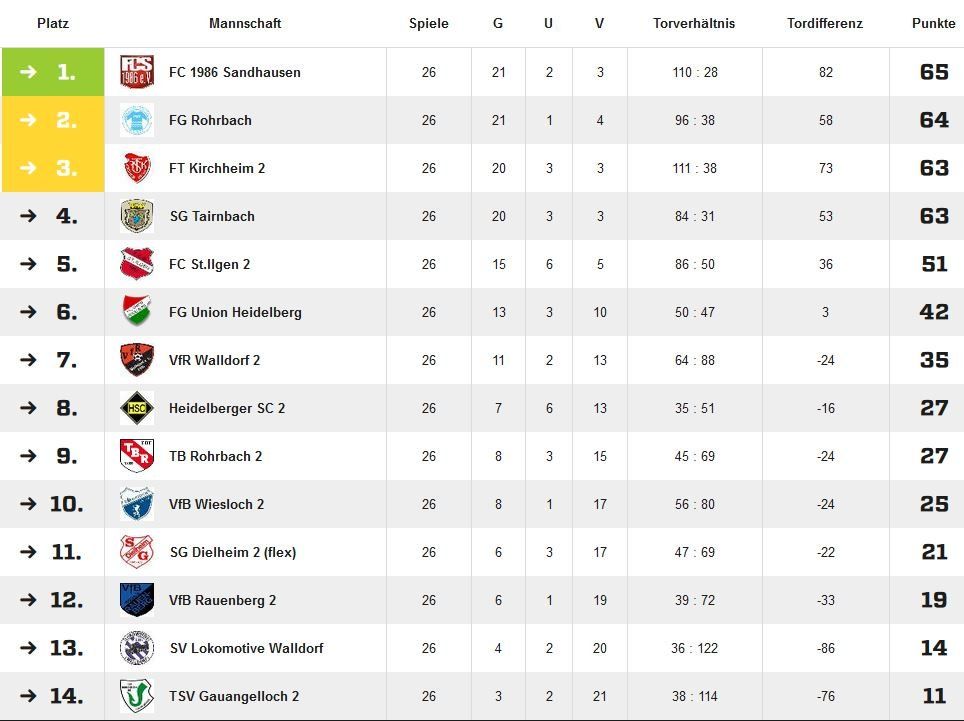This screenshot has height=721, width=964.
Task: Open the FG Union Heidelberg team page
Action: 235,312
